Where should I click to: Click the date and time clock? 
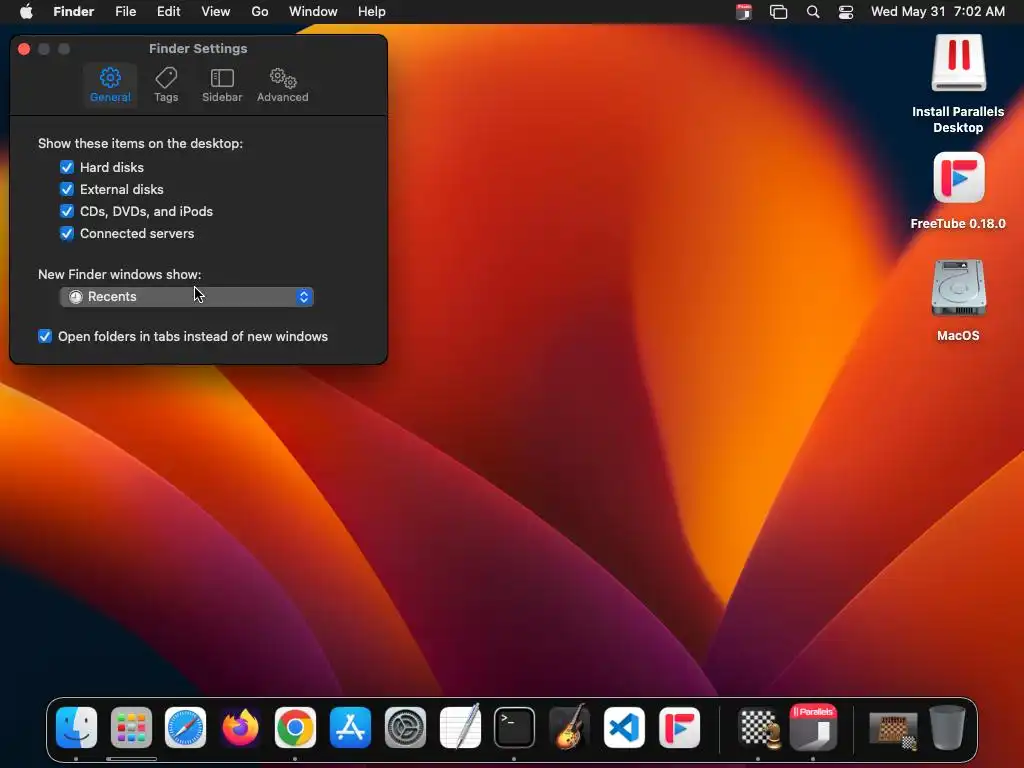(938, 12)
